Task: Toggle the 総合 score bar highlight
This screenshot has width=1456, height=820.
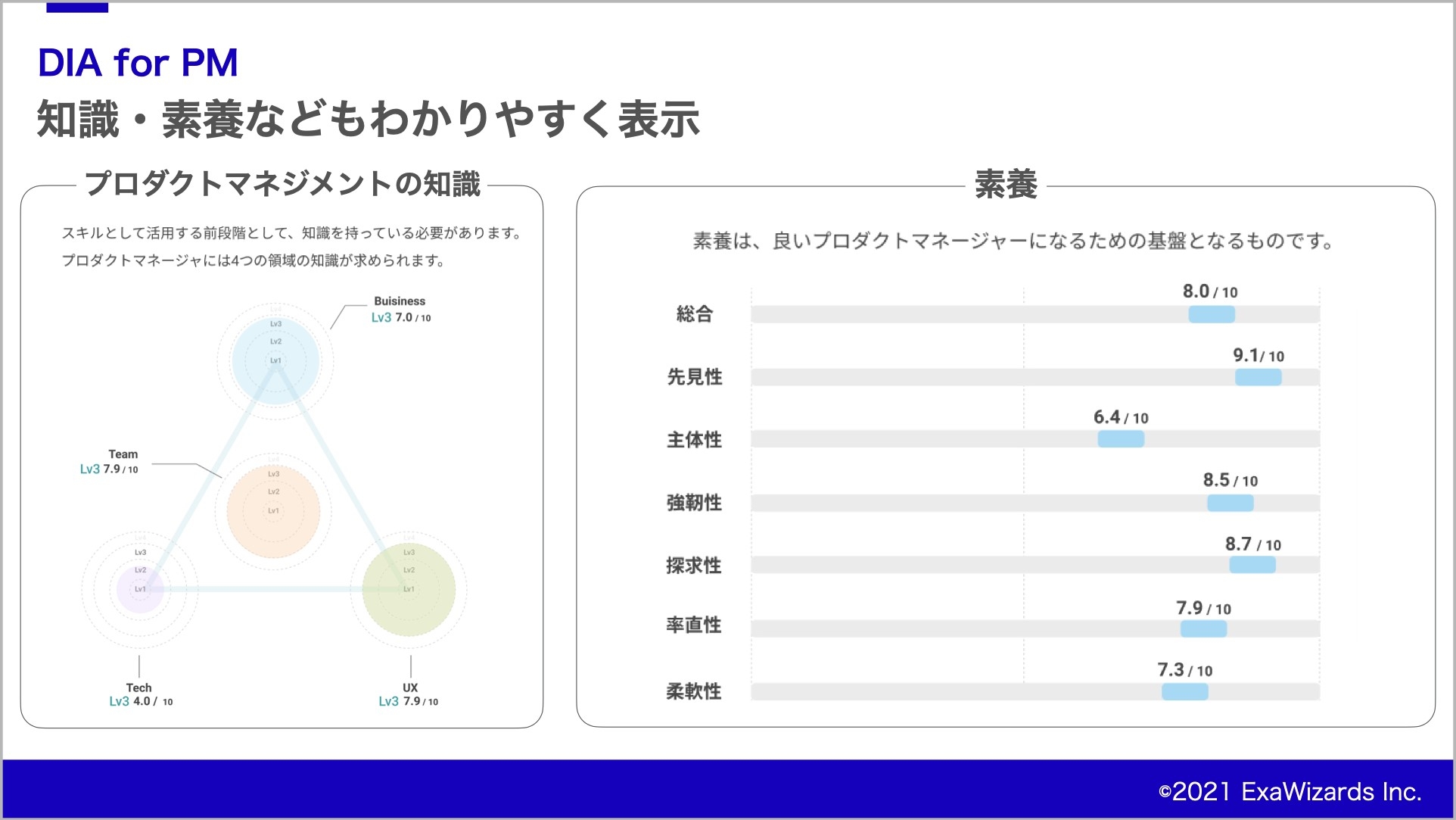Action: point(1212,313)
